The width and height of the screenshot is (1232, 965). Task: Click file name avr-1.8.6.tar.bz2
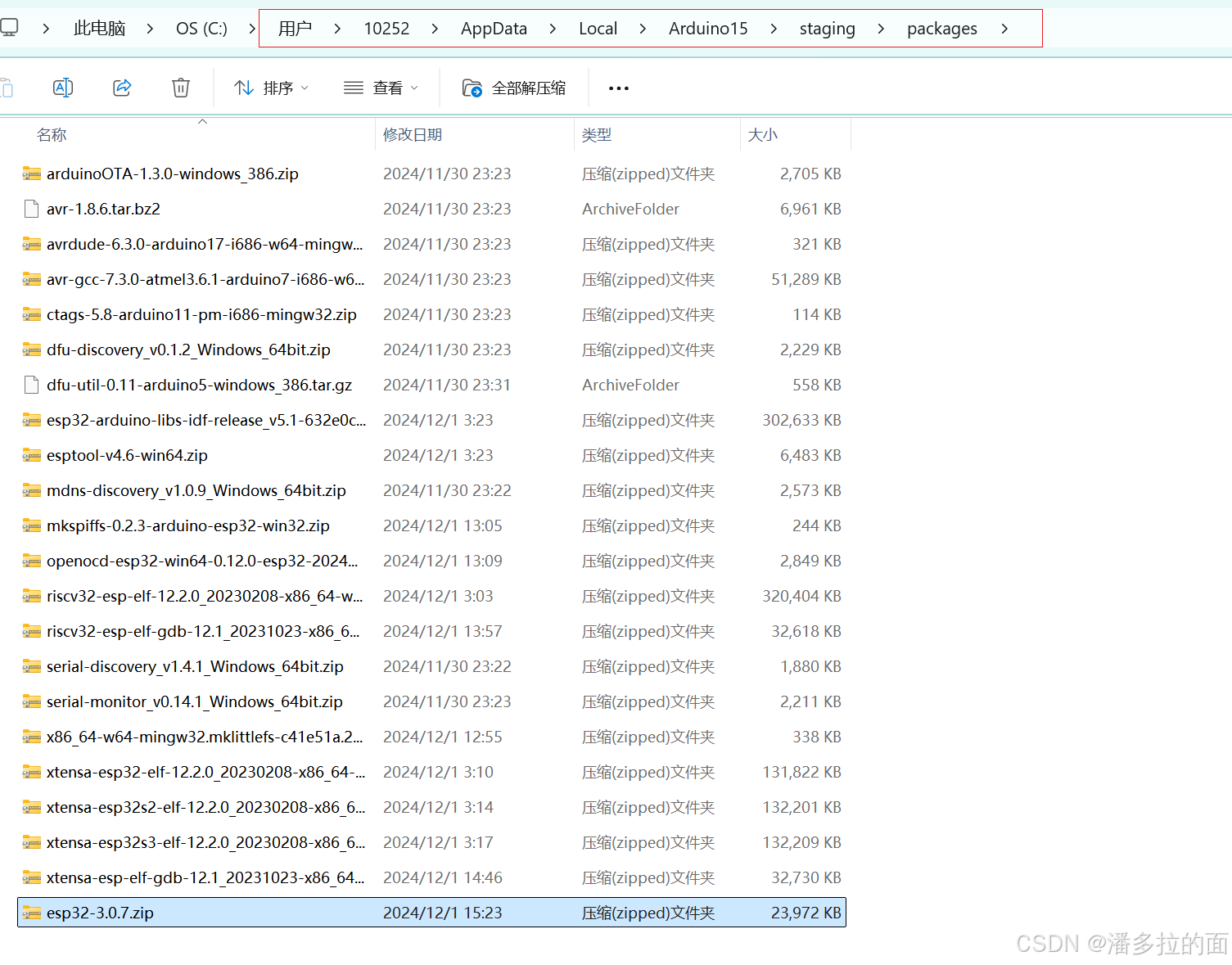[x=103, y=209]
